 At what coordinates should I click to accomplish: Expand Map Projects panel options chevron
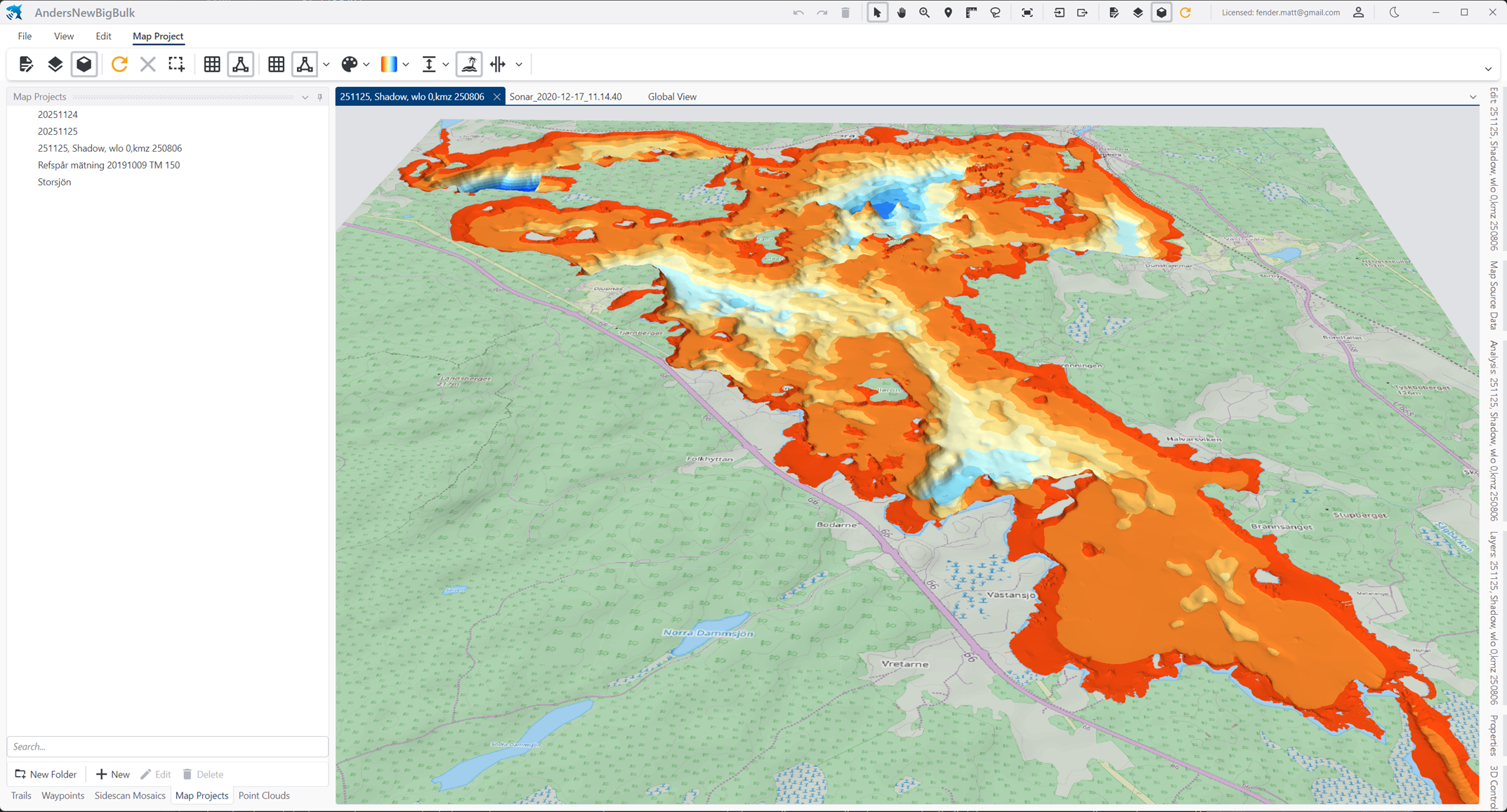(305, 97)
